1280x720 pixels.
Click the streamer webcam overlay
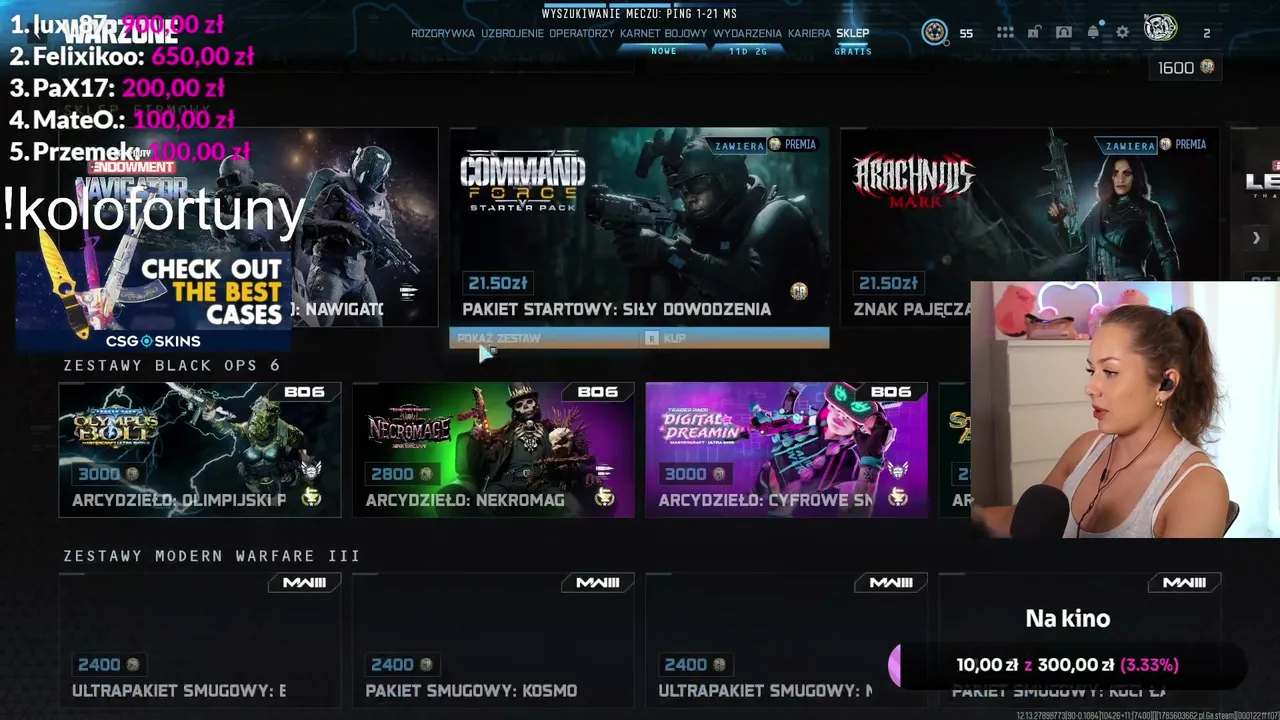(x=1125, y=410)
